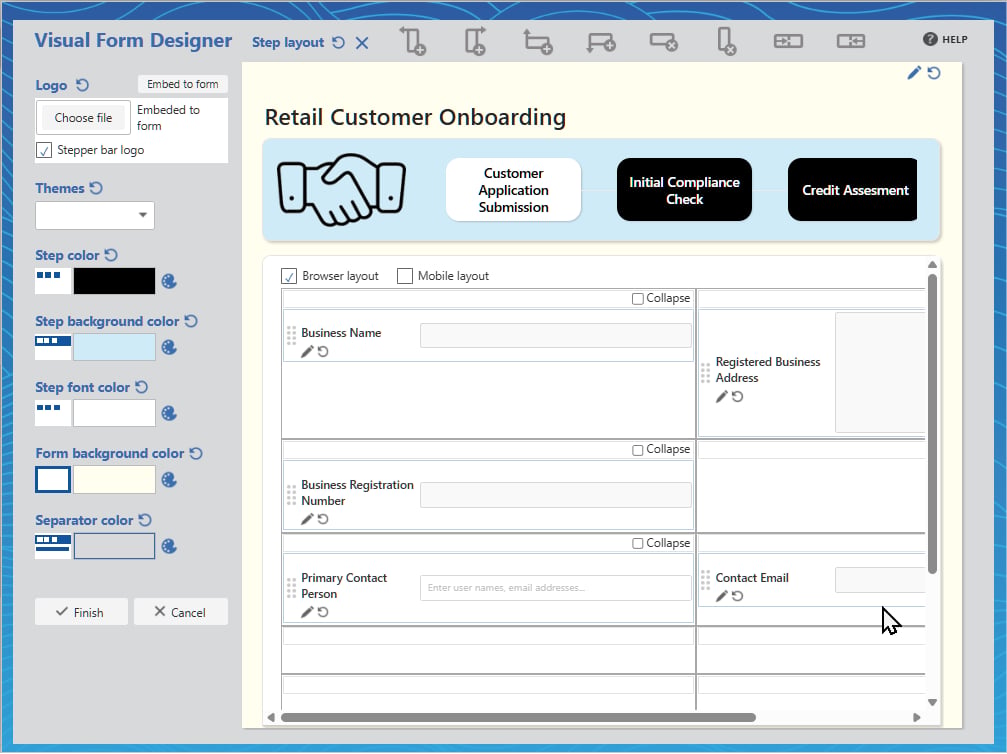1007x754 pixels.
Task: Check Collapse above Business Registration Number row
Action: (x=638, y=450)
